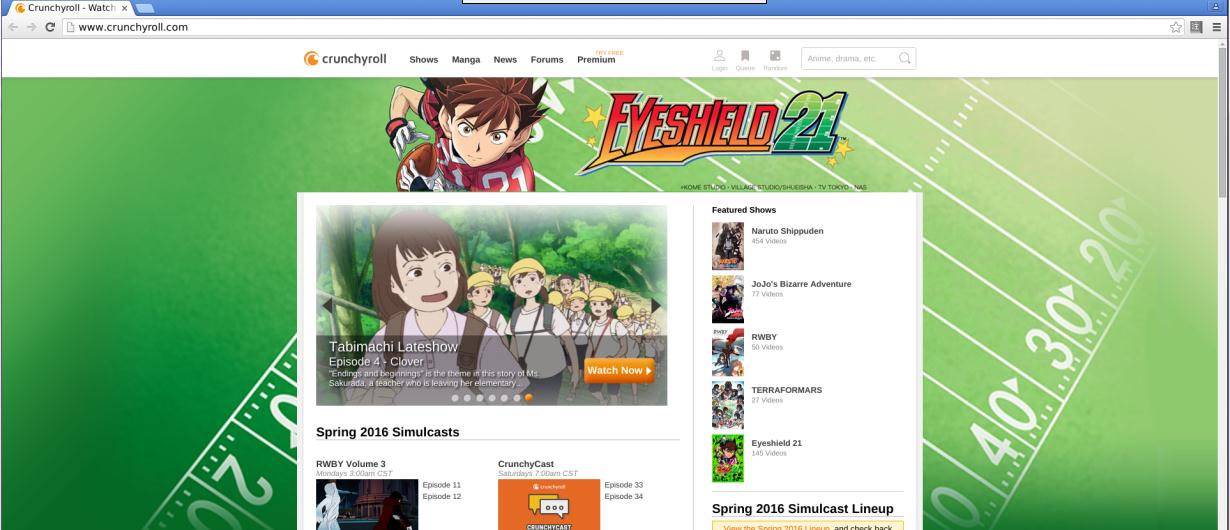Click the Spring 2016 Simulcast Lineup heading

click(802, 510)
